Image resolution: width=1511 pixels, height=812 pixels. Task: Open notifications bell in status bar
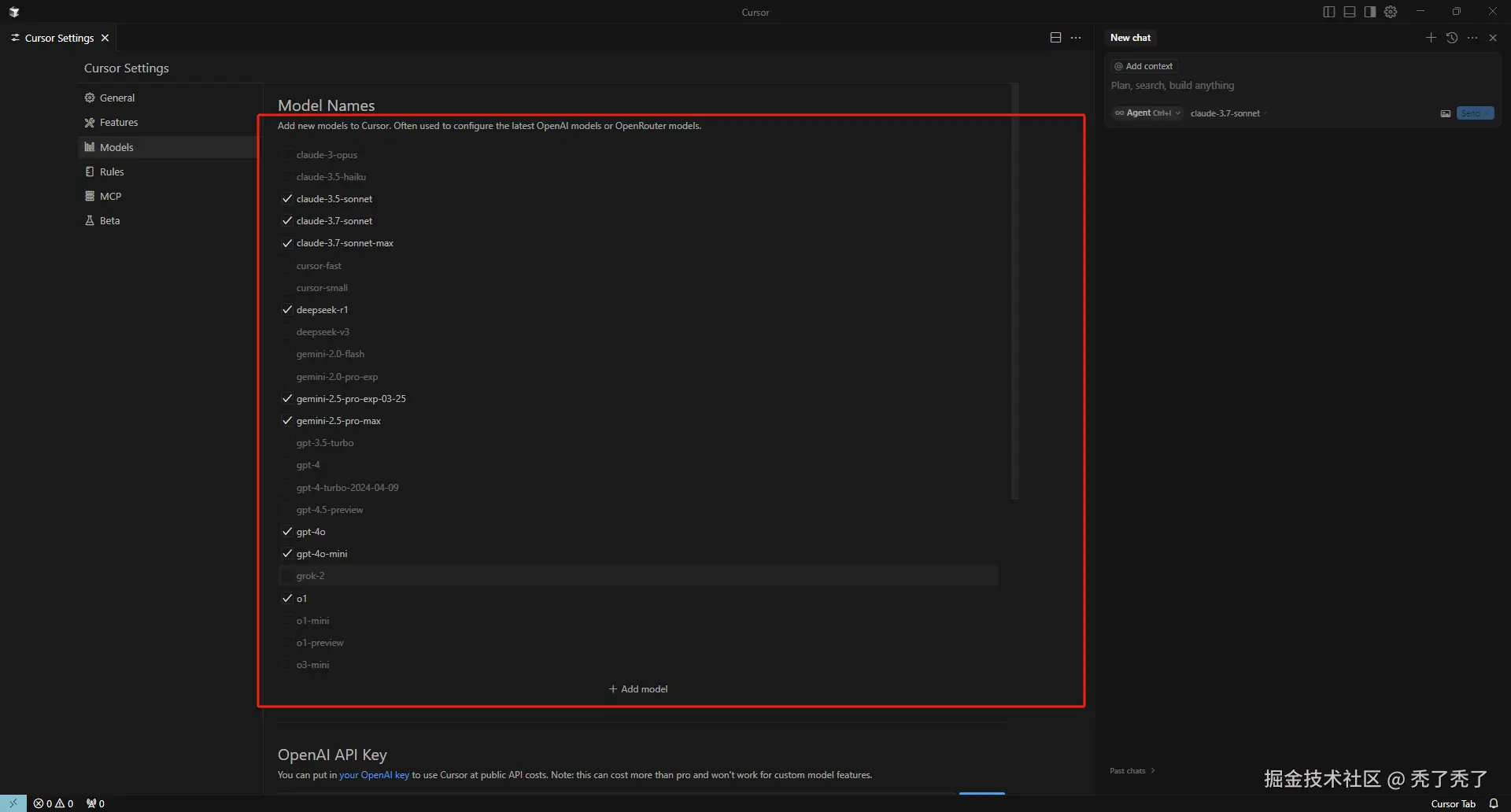(1494, 803)
